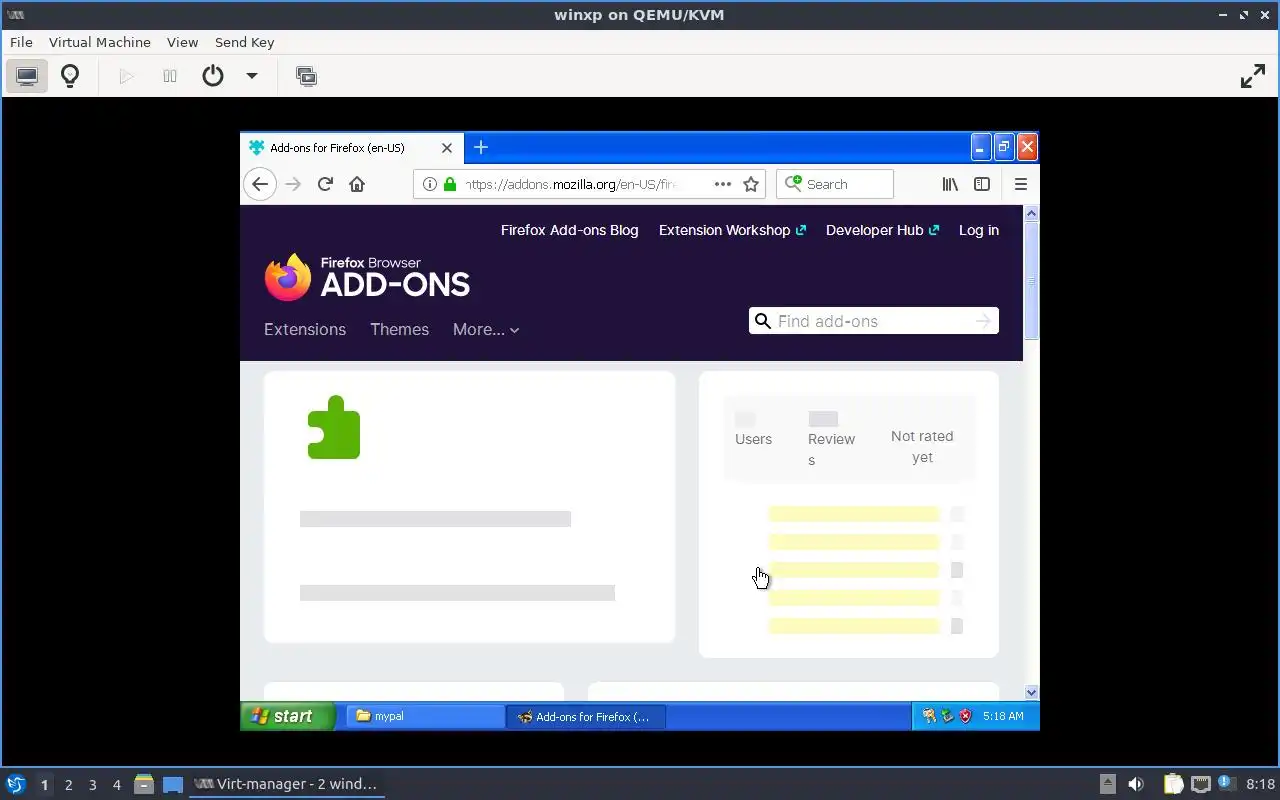Click the page scrollbar up arrow
Image resolution: width=1280 pixels, height=800 pixels.
coord(1031,213)
